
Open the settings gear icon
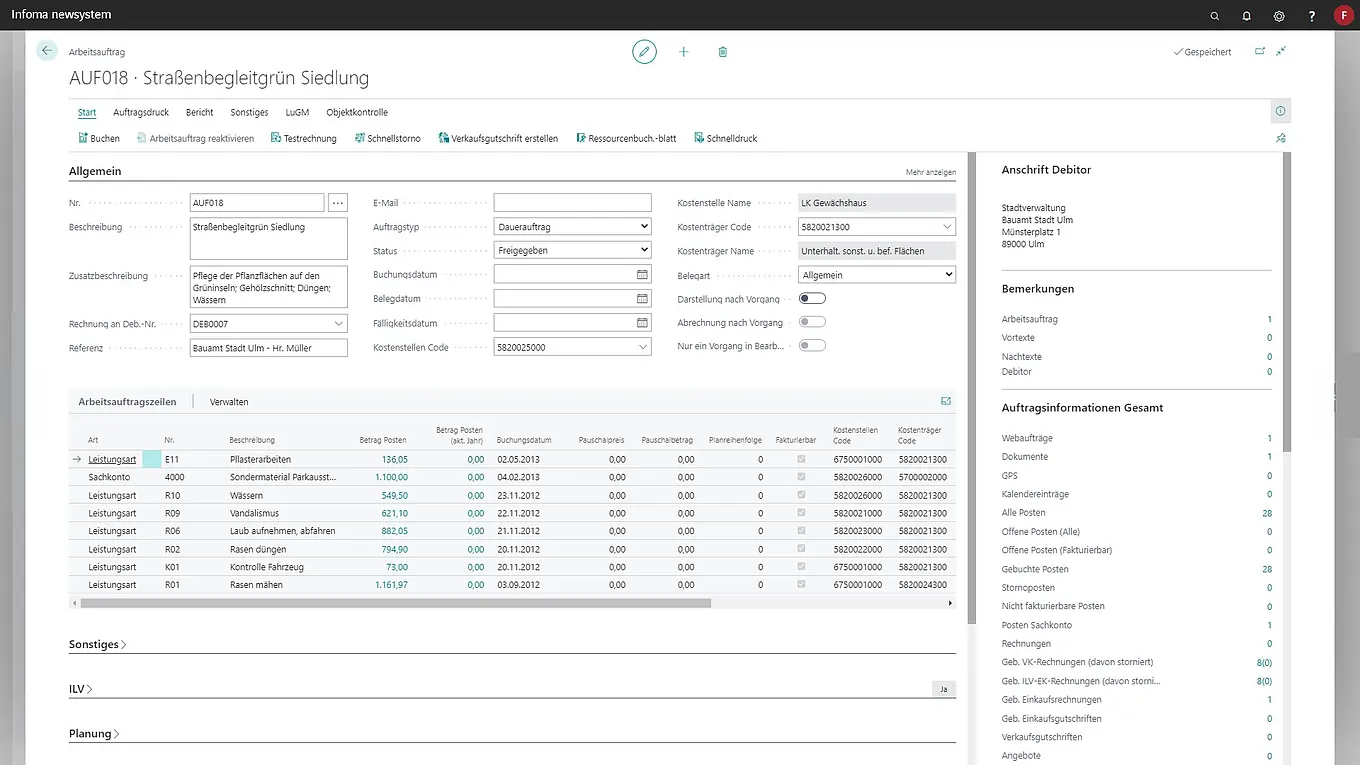point(1279,16)
